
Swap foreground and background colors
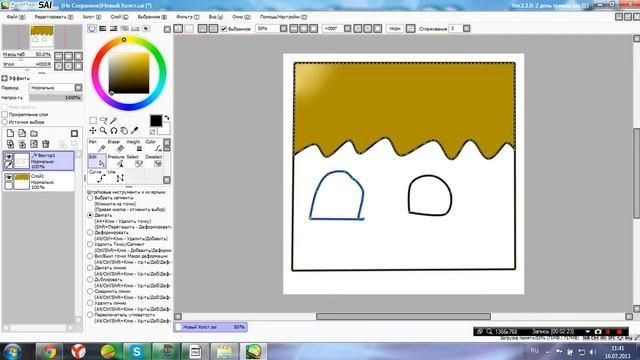coord(167,118)
